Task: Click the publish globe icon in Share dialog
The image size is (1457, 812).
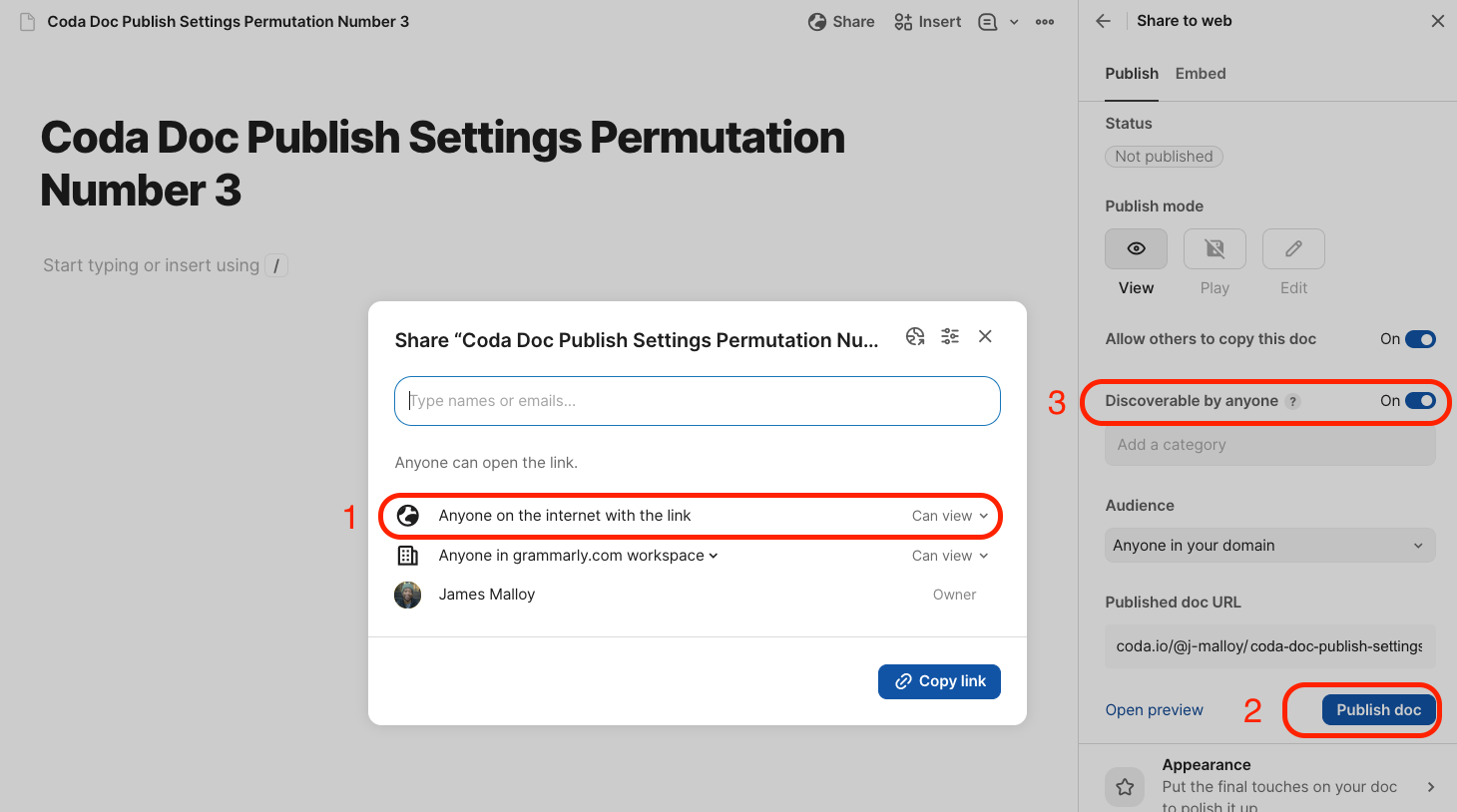Action: [915, 336]
